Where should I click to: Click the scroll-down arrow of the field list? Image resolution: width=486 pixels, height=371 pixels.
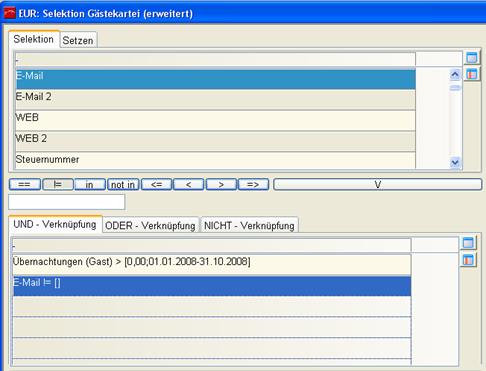point(455,162)
